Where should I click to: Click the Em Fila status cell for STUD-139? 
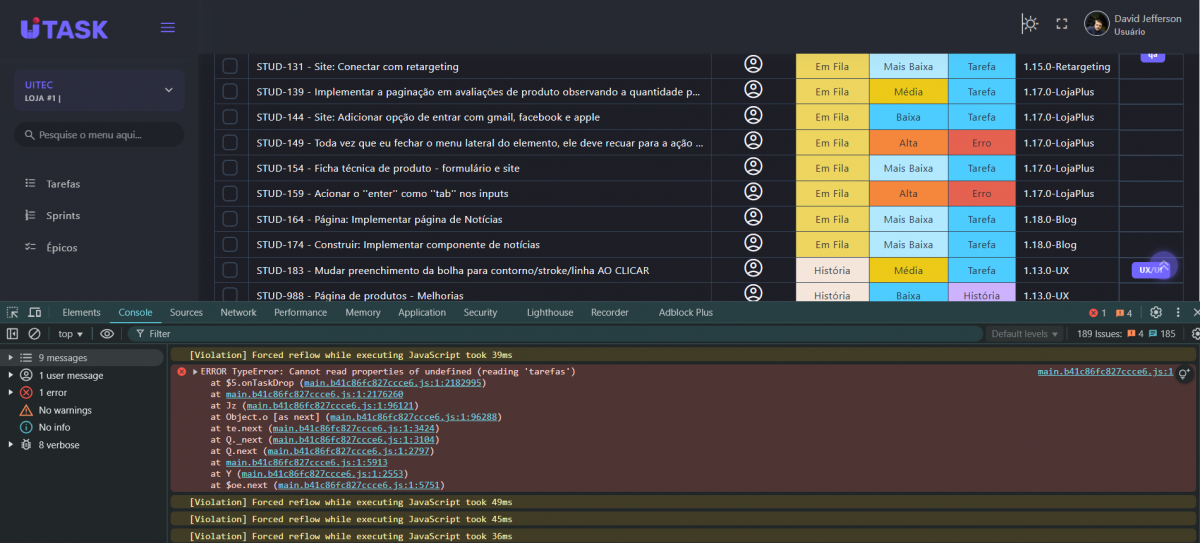tap(832, 92)
